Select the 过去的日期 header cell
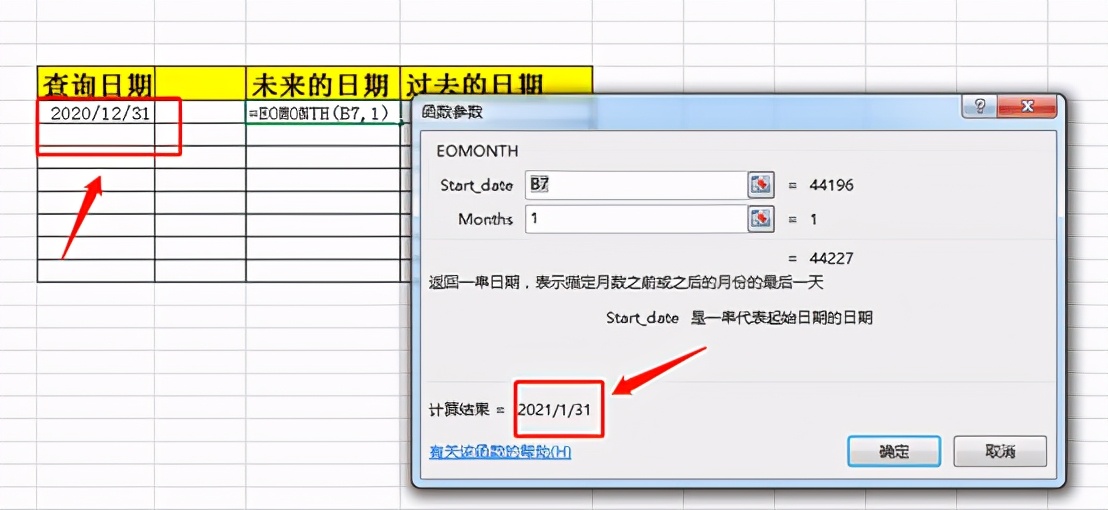The image size is (1108, 510). (496, 83)
